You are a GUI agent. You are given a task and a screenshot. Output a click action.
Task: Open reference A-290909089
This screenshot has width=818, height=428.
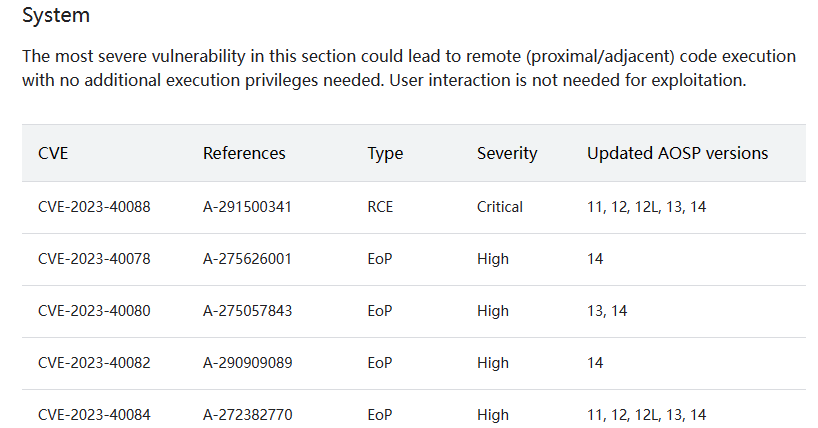(x=247, y=363)
